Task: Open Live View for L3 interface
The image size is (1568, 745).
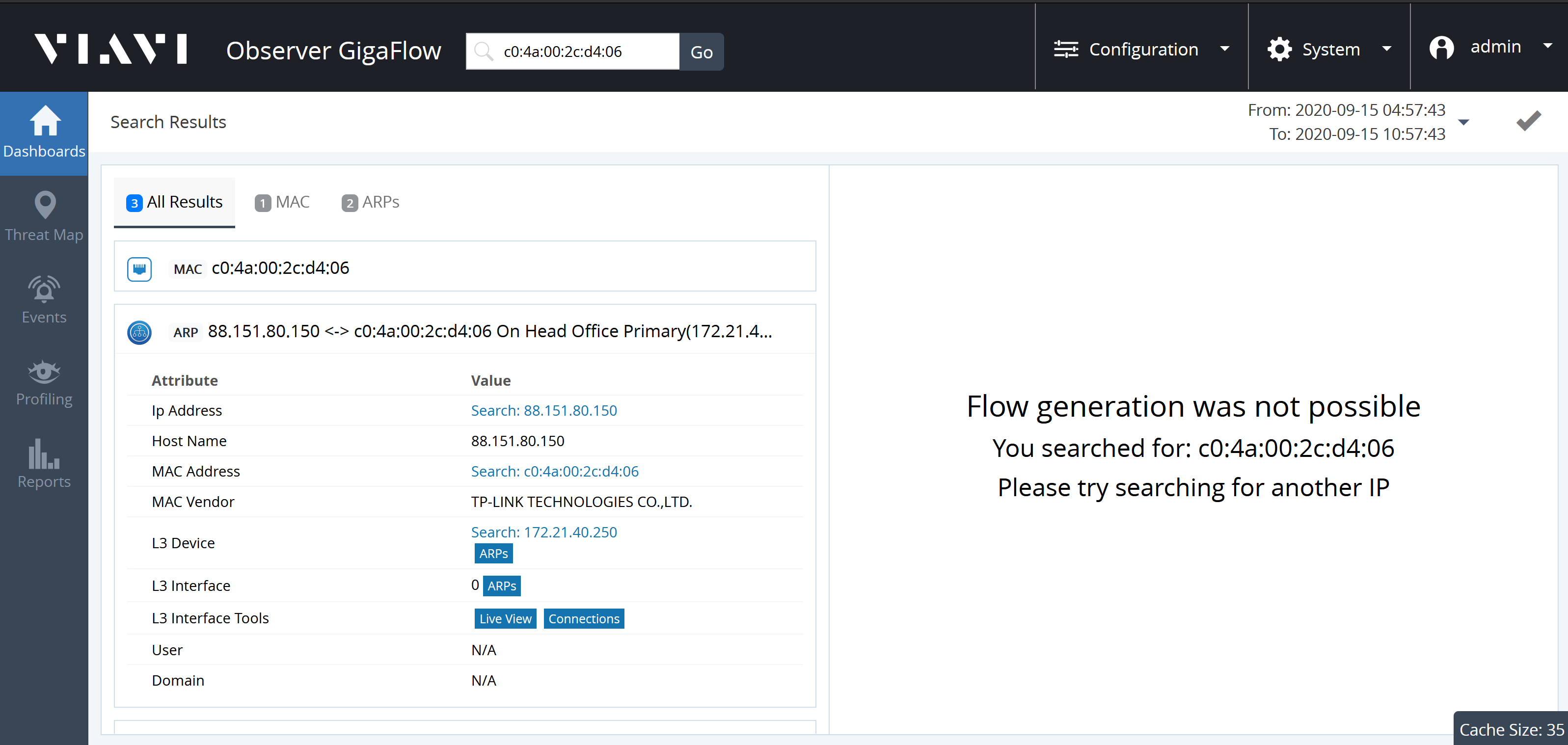Action: point(505,619)
